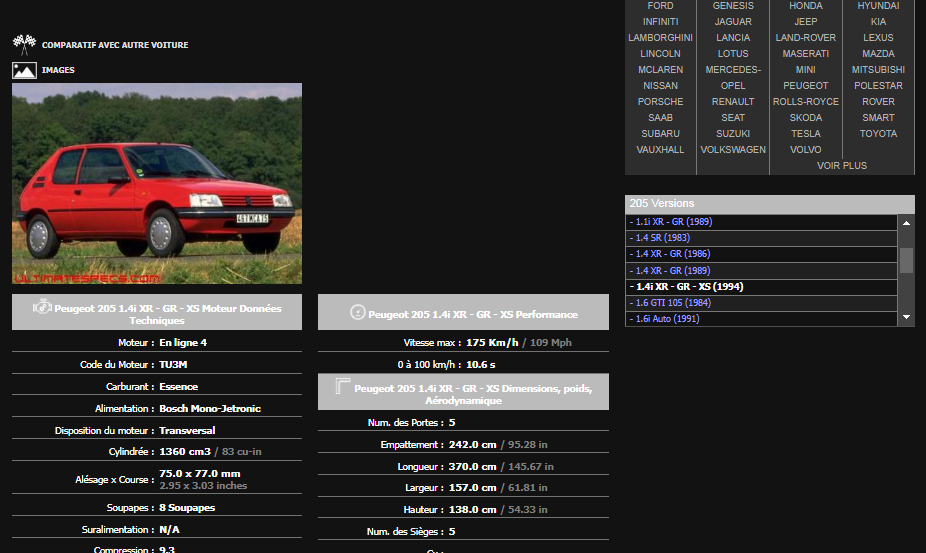This screenshot has width=926, height=553.
Task: Choose the HYUNDAI brand
Action: pos(878,6)
